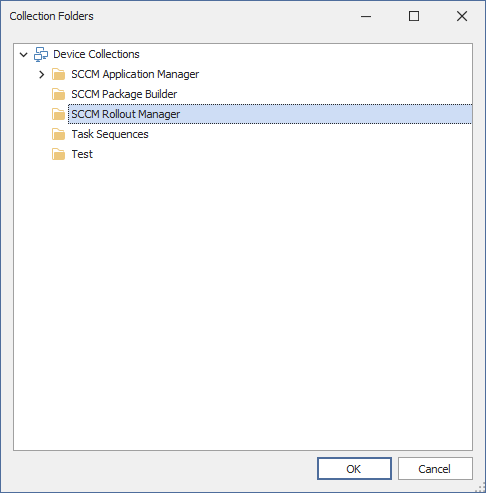The height and width of the screenshot is (493, 486).
Task: Dismiss dialog with Cancel button
Action: 435,469
